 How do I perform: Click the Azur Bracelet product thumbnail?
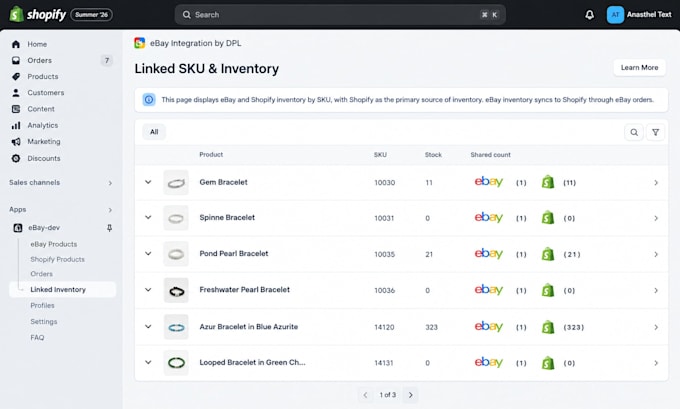click(176, 327)
